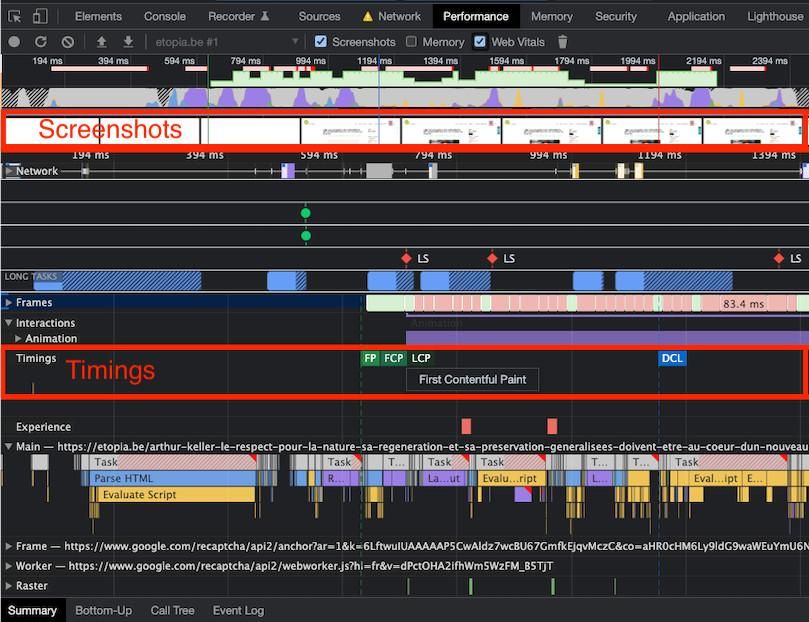Toggle the device toolbar icon
Screen dimensions: 809x622
coord(39,16)
